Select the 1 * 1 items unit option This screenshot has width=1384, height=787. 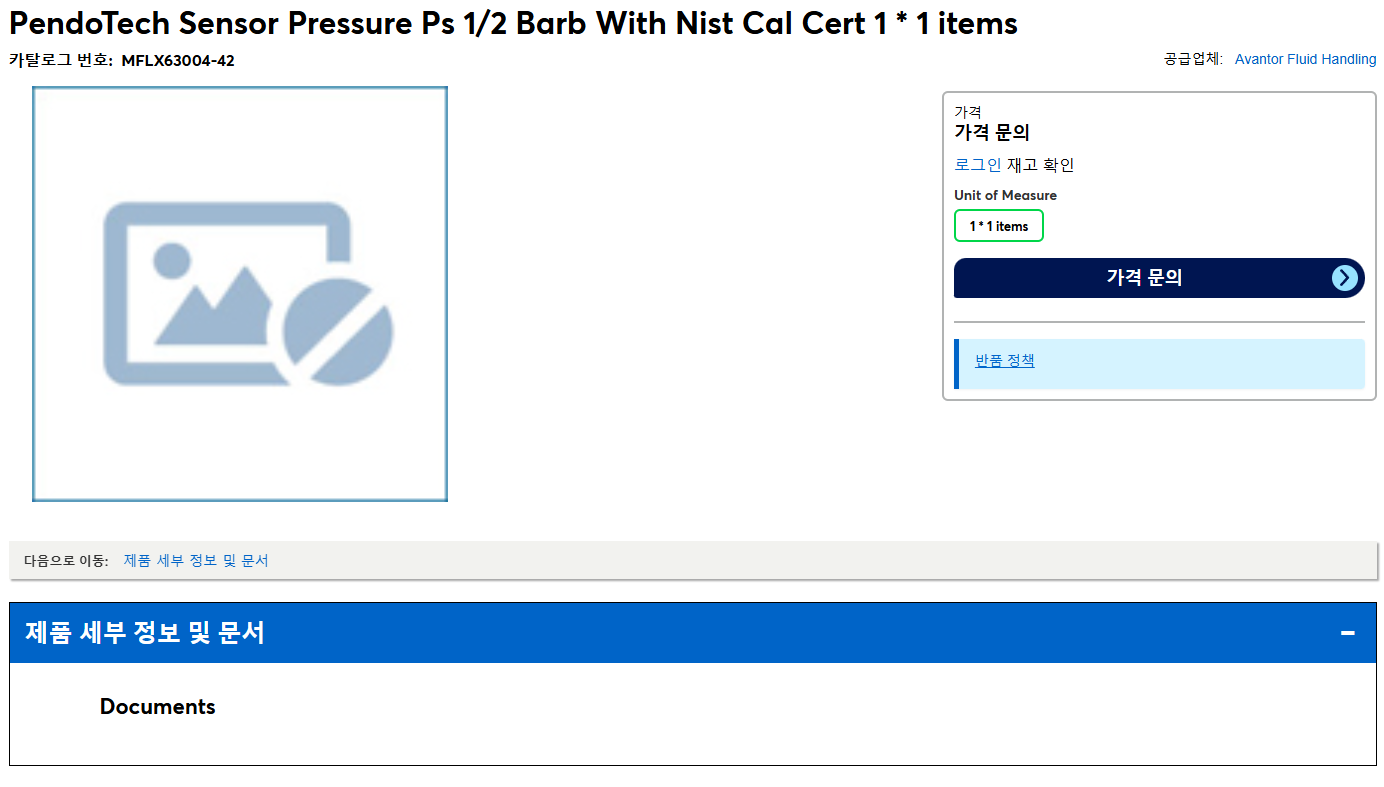(x=999, y=226)
